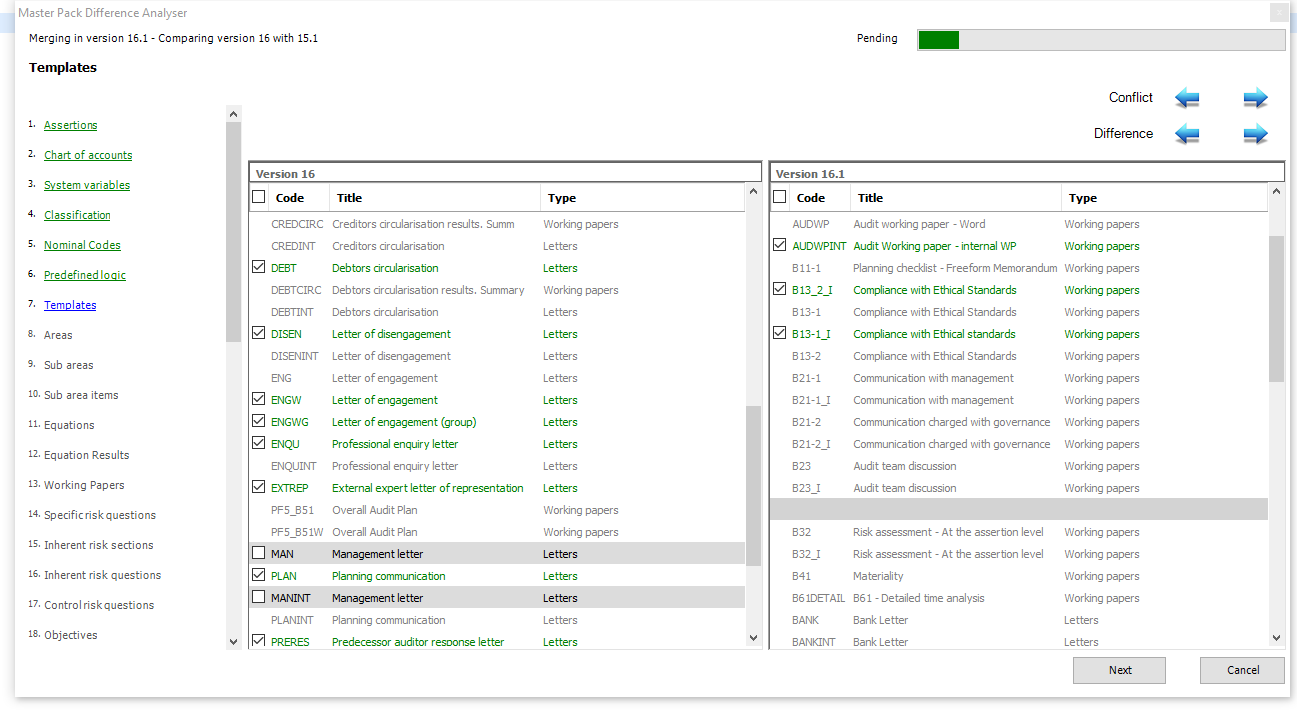Click the down arrow on Version 16 scrollbar

click(753, 637)
